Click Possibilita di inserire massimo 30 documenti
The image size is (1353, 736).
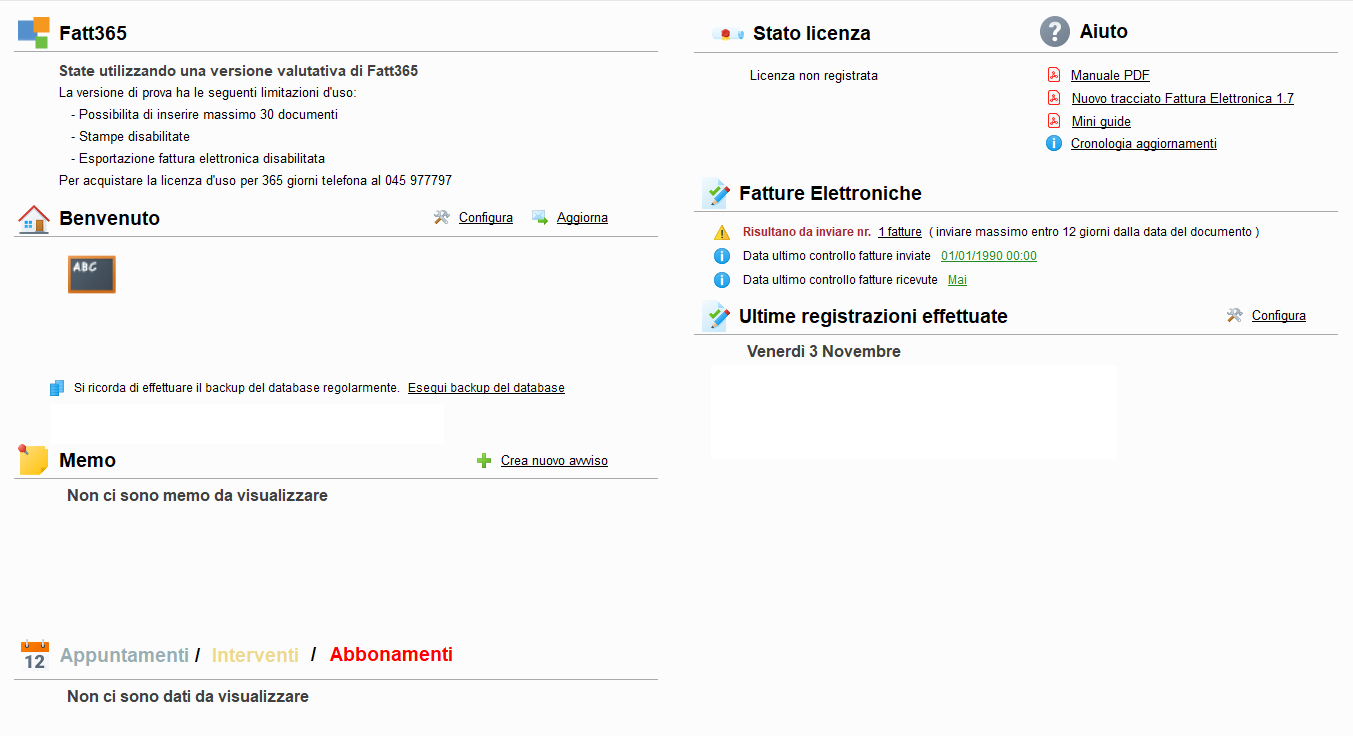point(204,114)
